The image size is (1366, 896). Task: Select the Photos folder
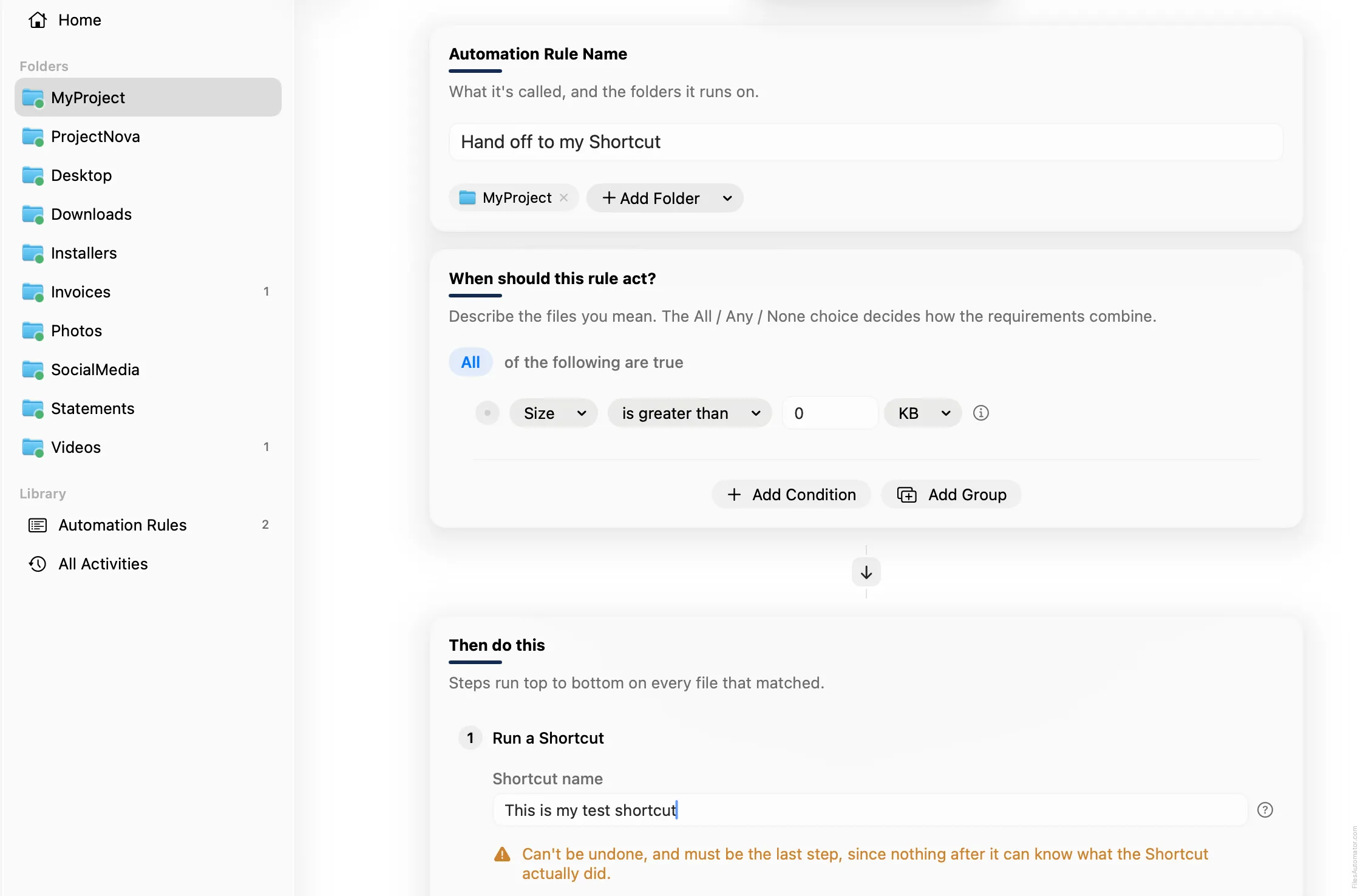[x=148, y=330]
